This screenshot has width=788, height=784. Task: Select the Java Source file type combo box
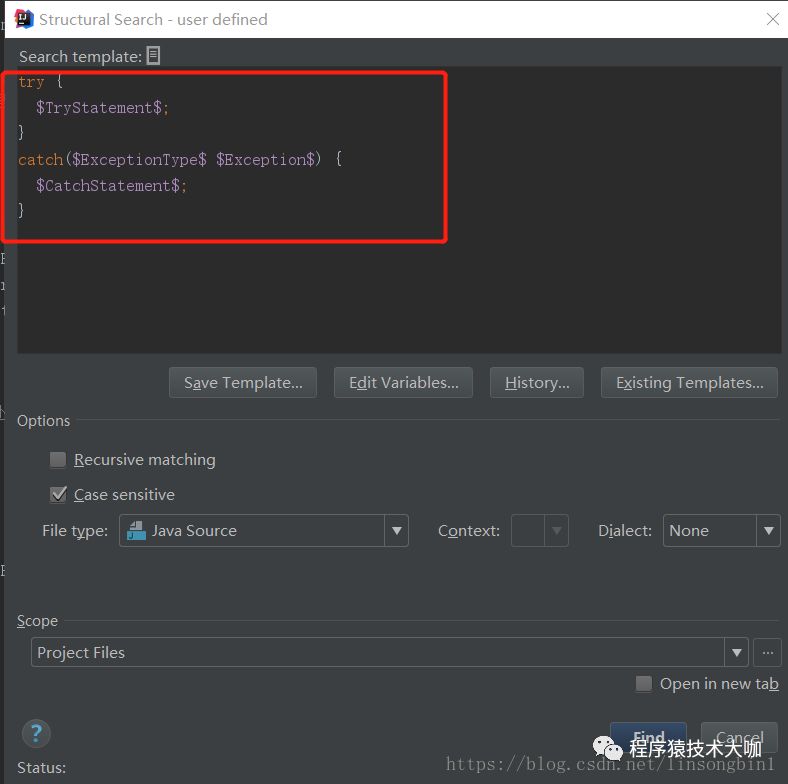tap(264, 531)
